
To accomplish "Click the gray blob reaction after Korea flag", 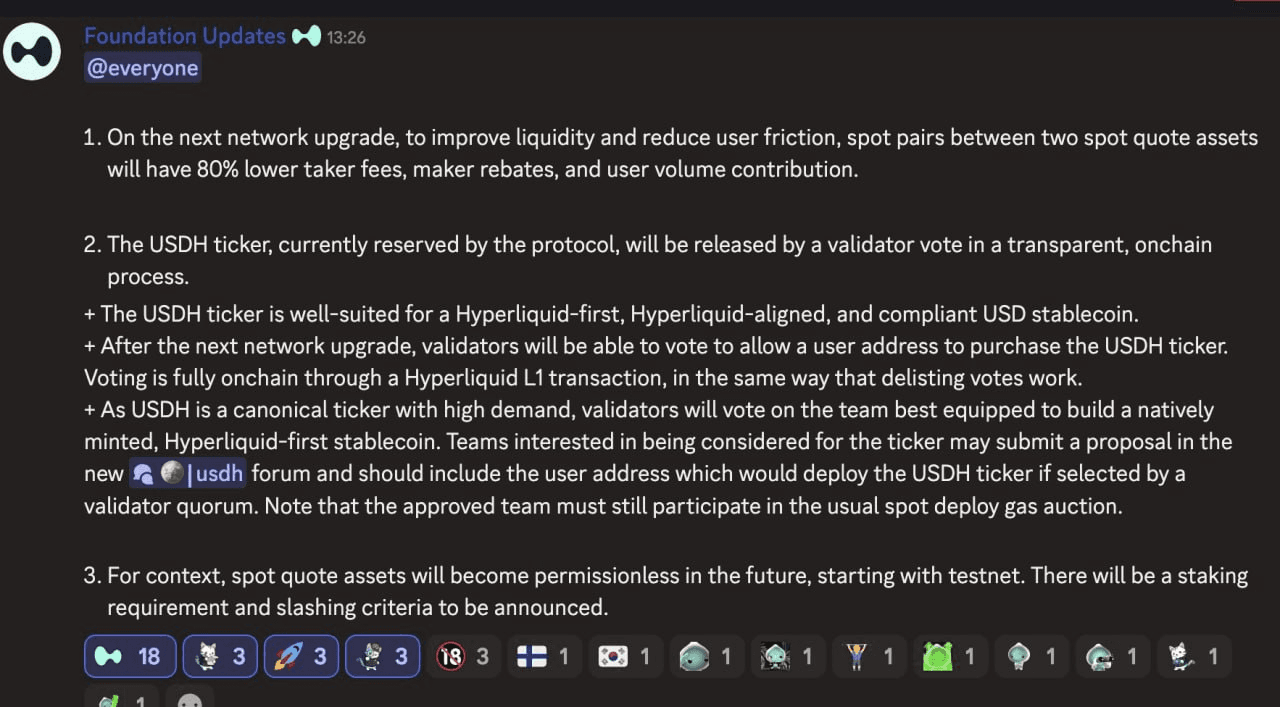I will point(706,656).
